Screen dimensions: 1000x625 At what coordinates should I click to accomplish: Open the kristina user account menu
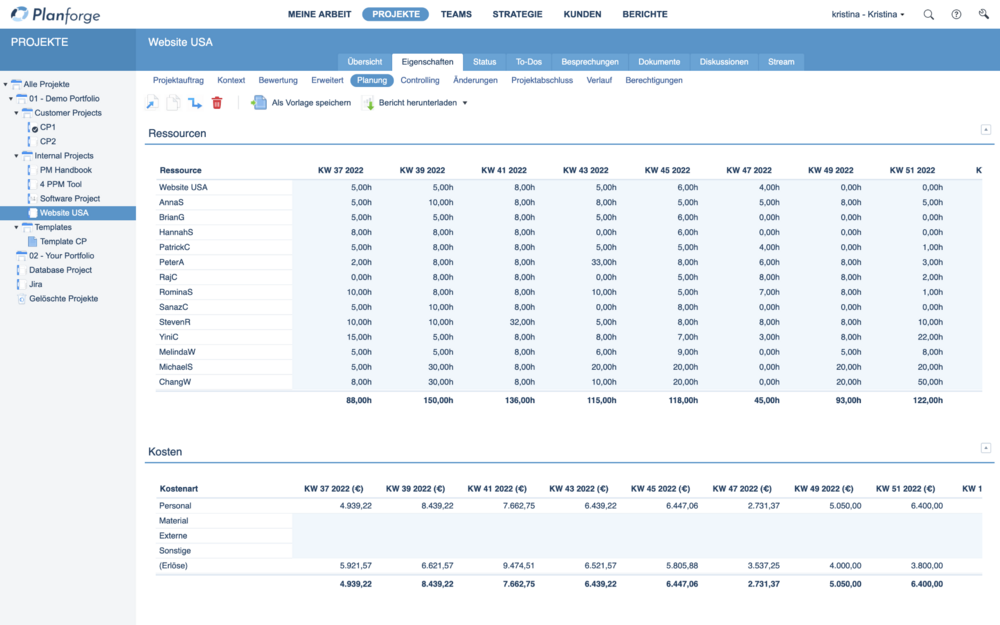(867, 15)
